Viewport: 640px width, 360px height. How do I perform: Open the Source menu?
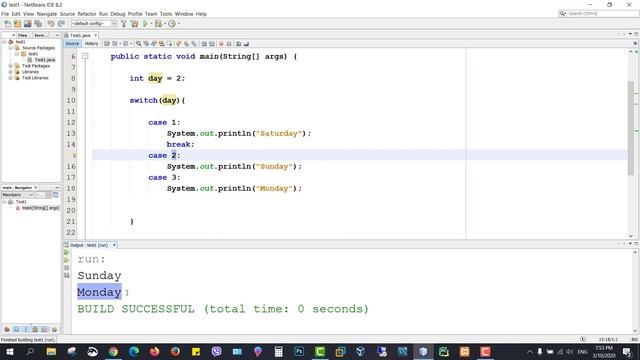click(x=67, y=14)
